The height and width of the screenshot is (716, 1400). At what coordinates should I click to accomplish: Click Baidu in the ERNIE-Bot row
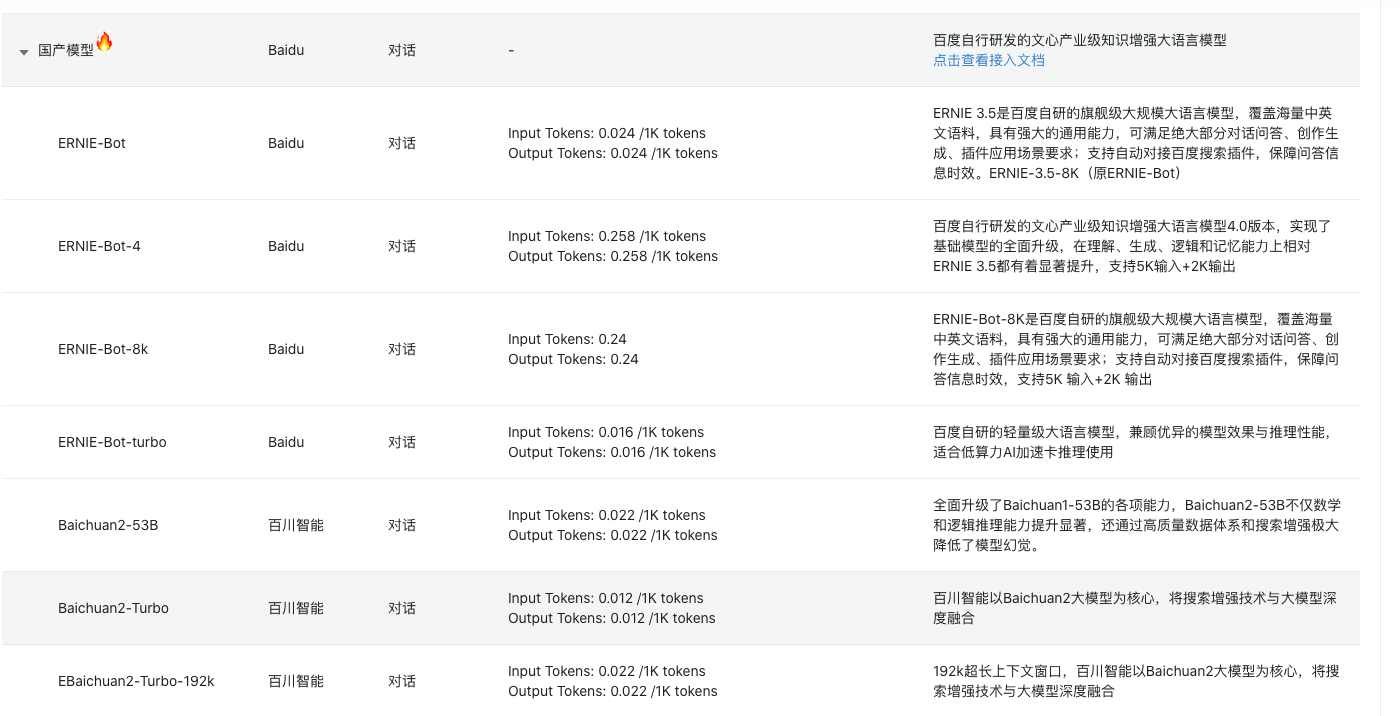(x=286, y=143)
